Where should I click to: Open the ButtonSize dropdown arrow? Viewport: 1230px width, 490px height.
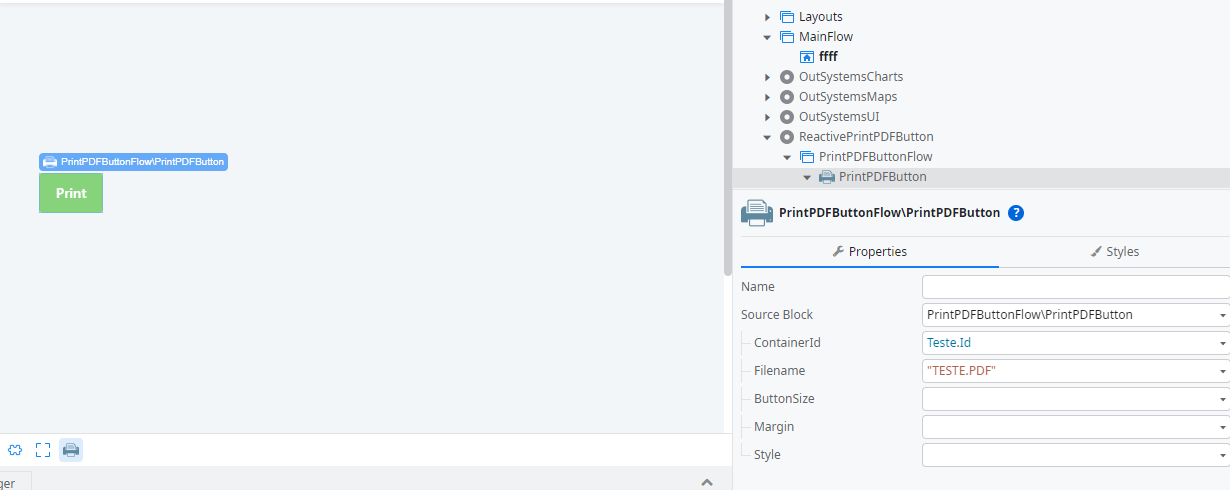(1224, 399)
